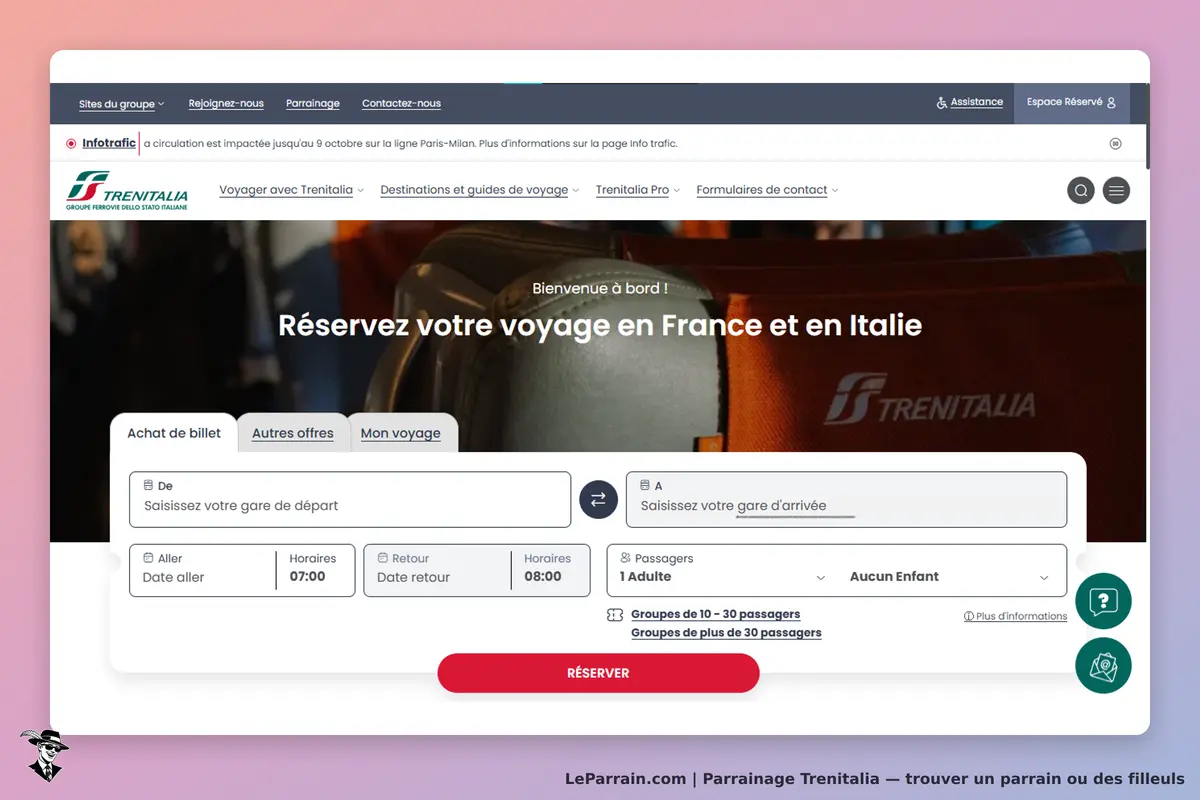Expand Destinations et guides de voyage menu

[480, 190]
